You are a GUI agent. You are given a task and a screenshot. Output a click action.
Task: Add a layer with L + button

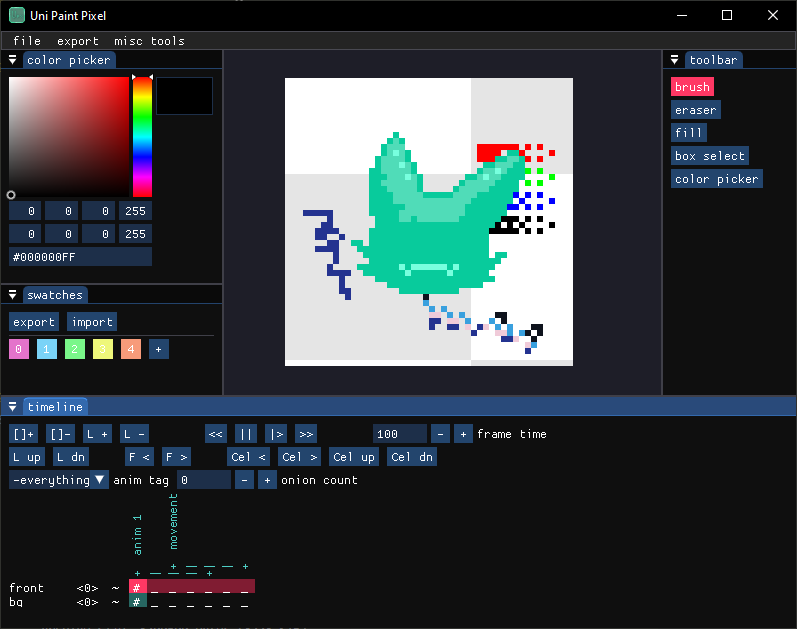tap(98, 434)
